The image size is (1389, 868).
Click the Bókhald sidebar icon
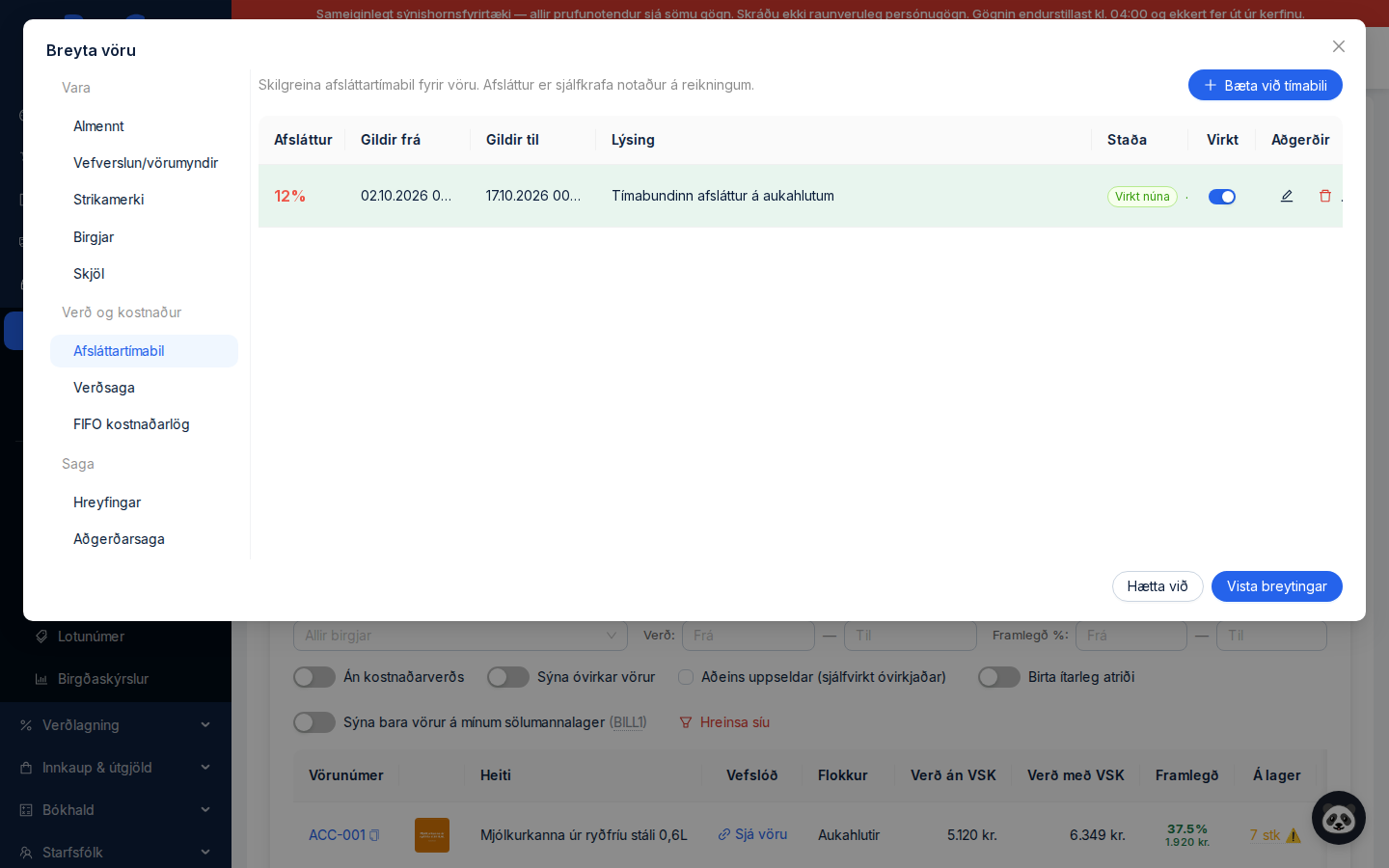click(26, 810)
